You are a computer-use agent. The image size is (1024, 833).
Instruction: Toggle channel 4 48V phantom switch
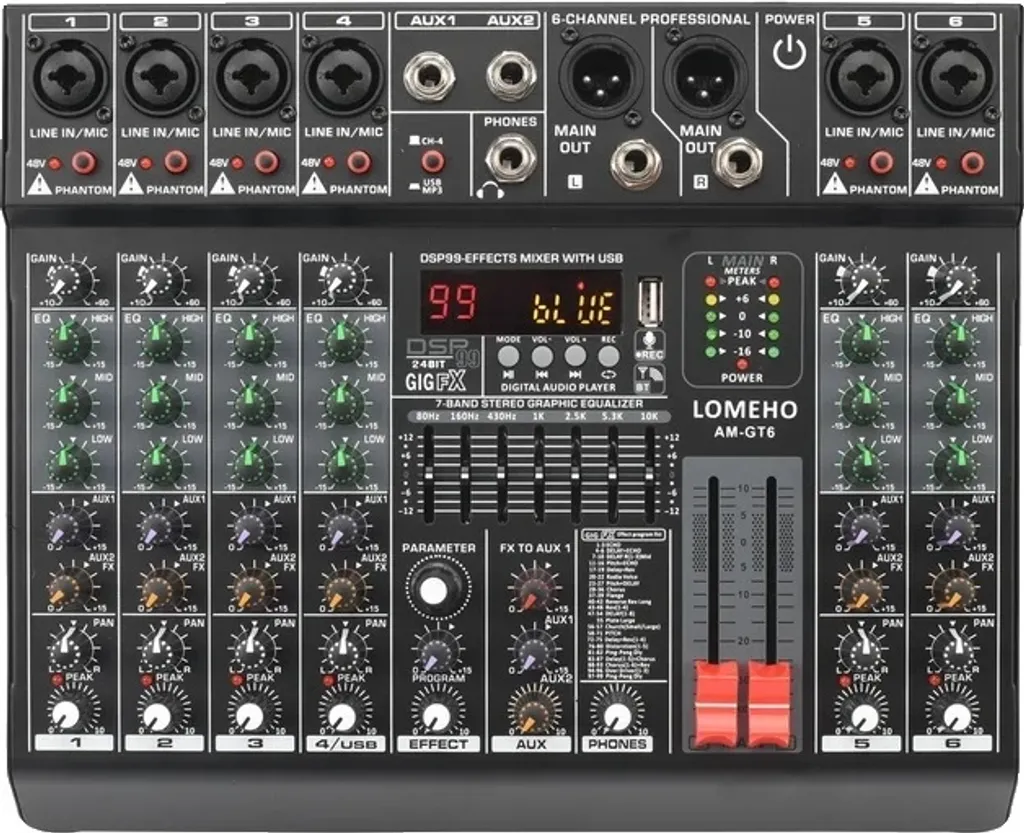pyautogui.click(x=359, y=162)
